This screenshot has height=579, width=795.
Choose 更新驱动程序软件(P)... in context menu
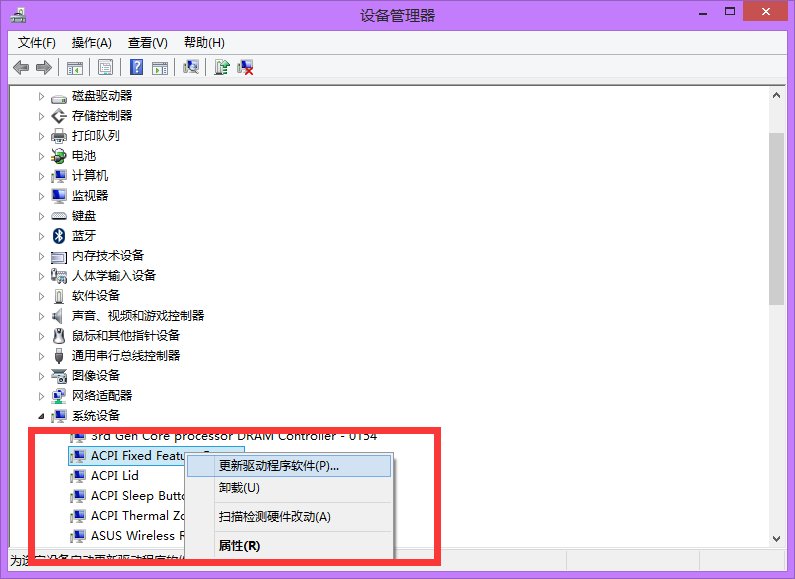pos(289,466)
